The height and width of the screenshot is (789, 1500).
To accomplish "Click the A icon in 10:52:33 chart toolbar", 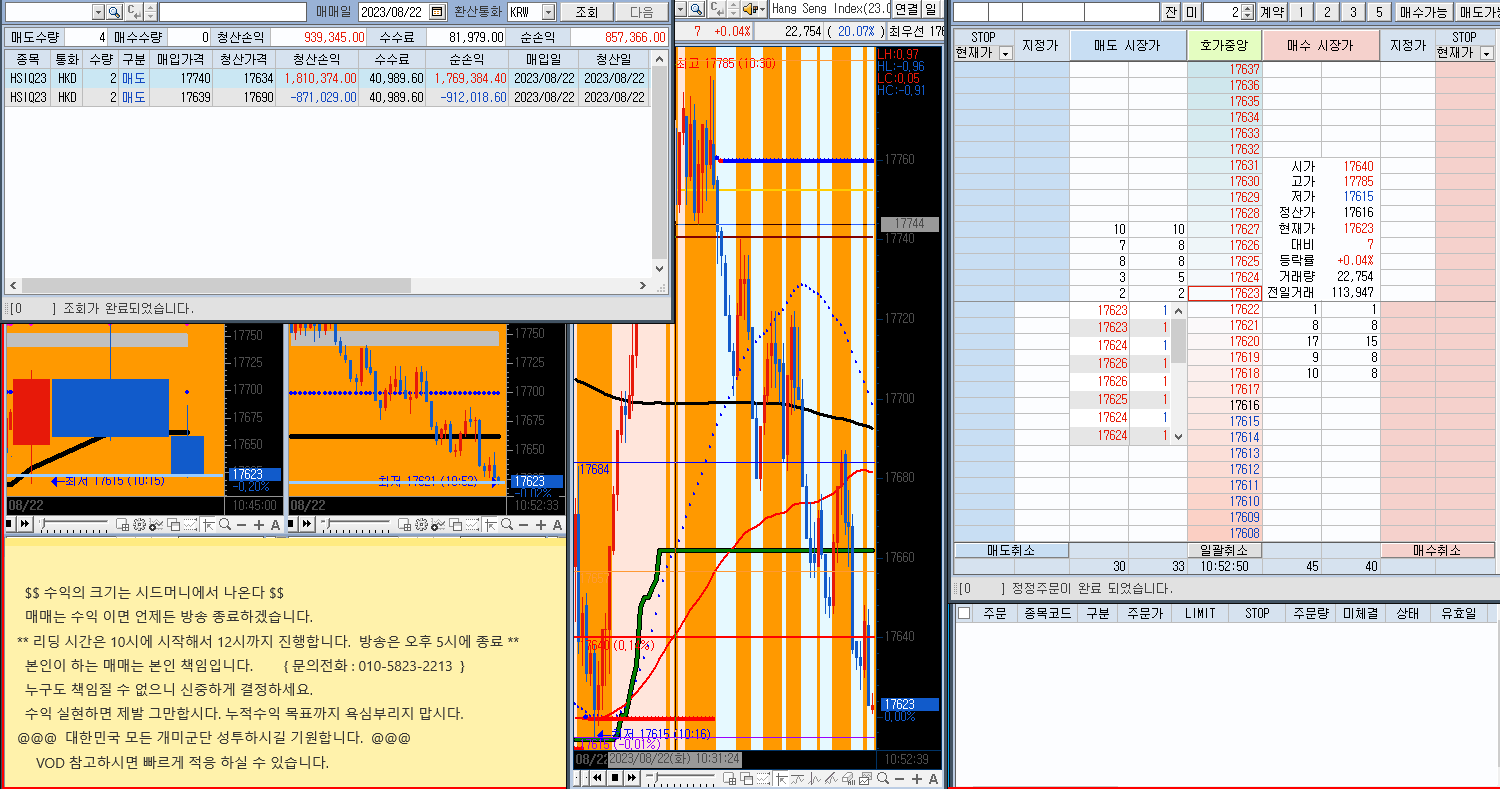I will 557,525.
